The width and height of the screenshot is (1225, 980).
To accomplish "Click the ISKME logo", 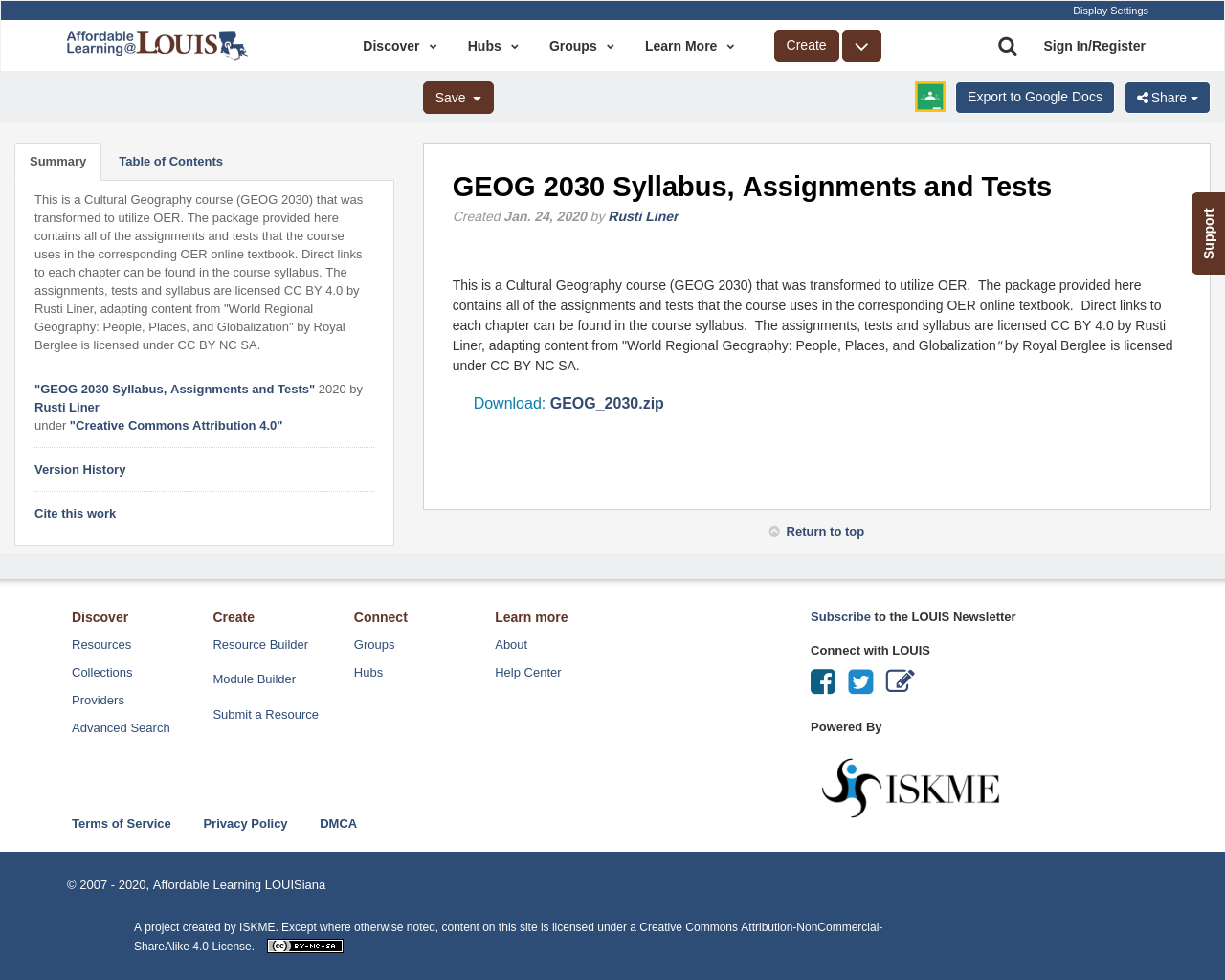I will (x=910, y=788).
